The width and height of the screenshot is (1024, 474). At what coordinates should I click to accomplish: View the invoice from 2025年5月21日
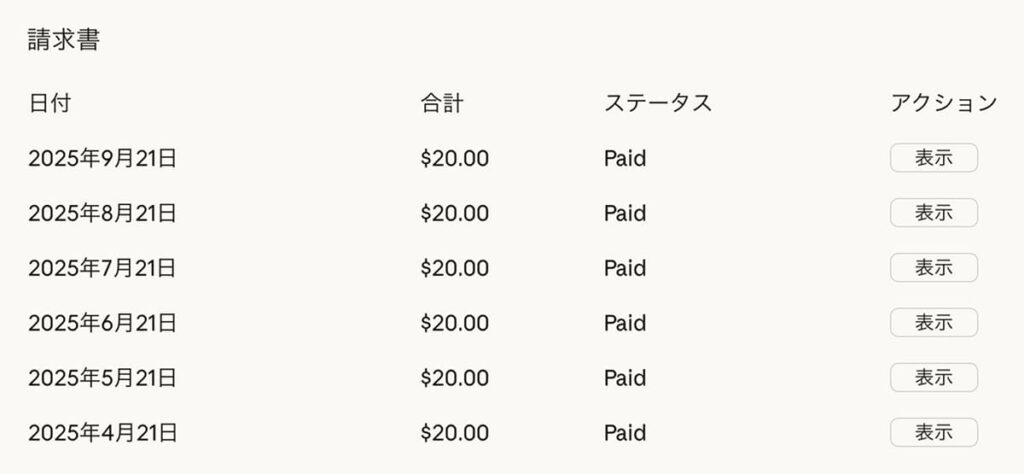(x=933, y=378)
